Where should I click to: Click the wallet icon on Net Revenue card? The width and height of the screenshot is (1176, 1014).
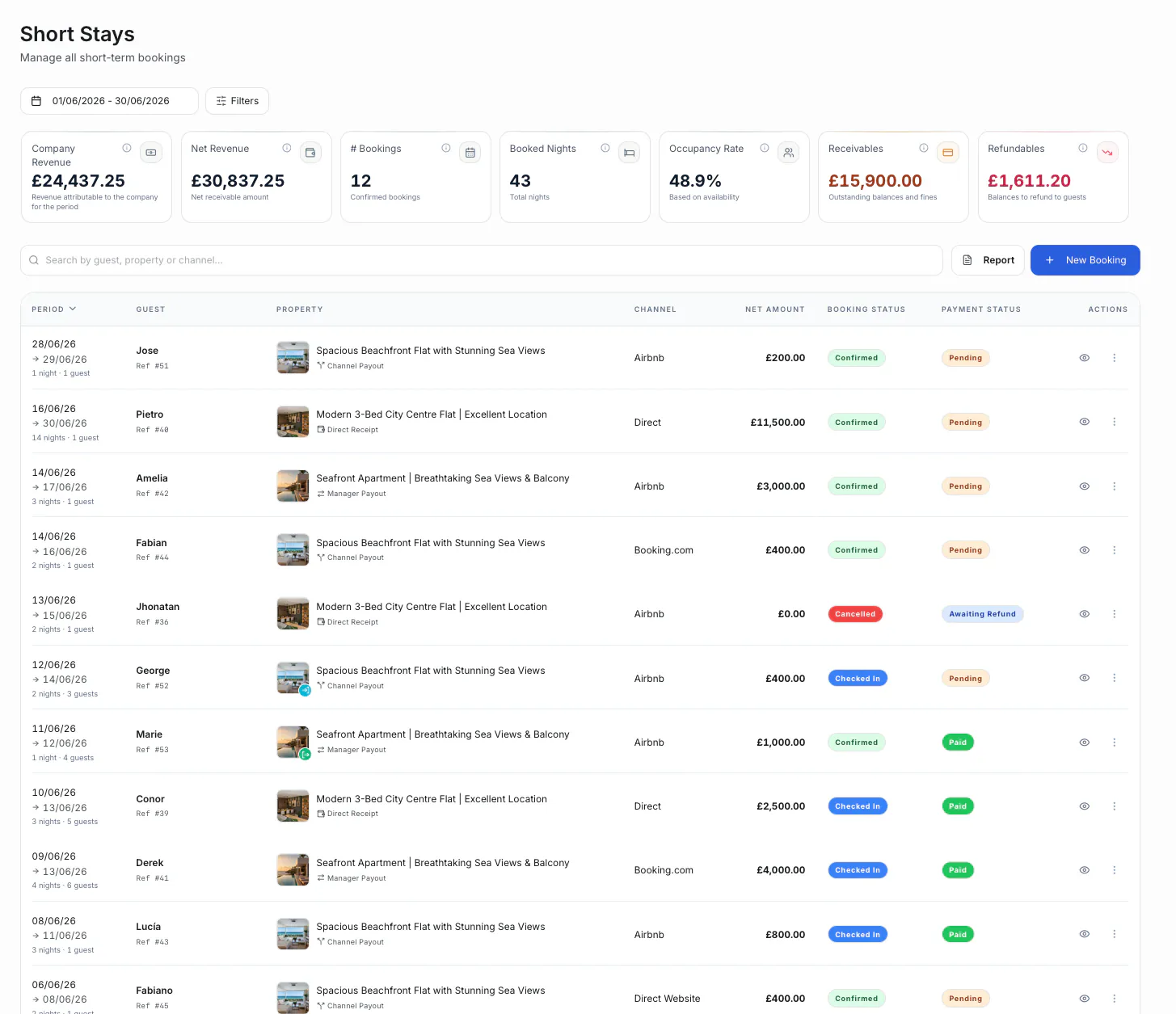click(x=310, y=152)
